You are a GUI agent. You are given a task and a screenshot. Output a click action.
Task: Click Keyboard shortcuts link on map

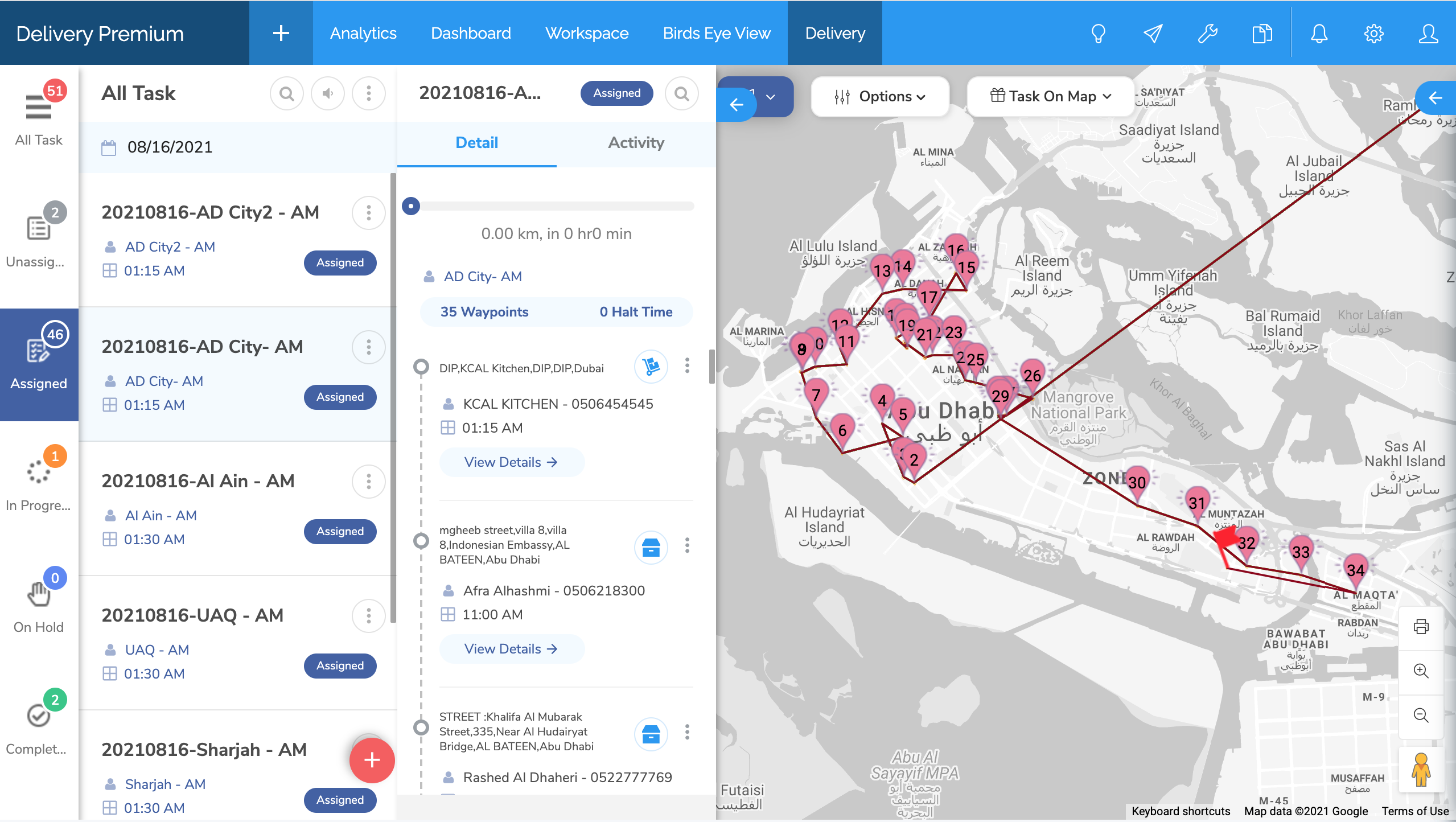tap(1181, 811)
